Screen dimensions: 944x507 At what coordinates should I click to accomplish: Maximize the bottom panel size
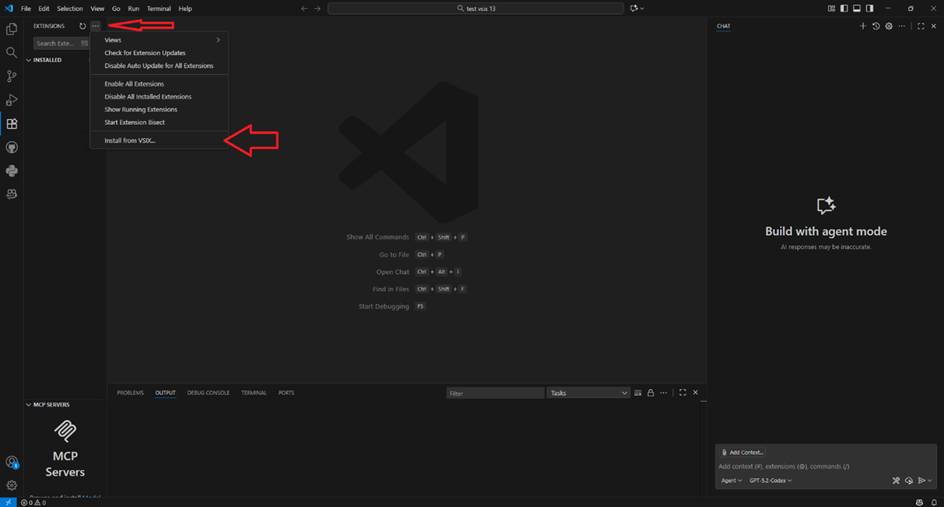[x=682, y=393]
